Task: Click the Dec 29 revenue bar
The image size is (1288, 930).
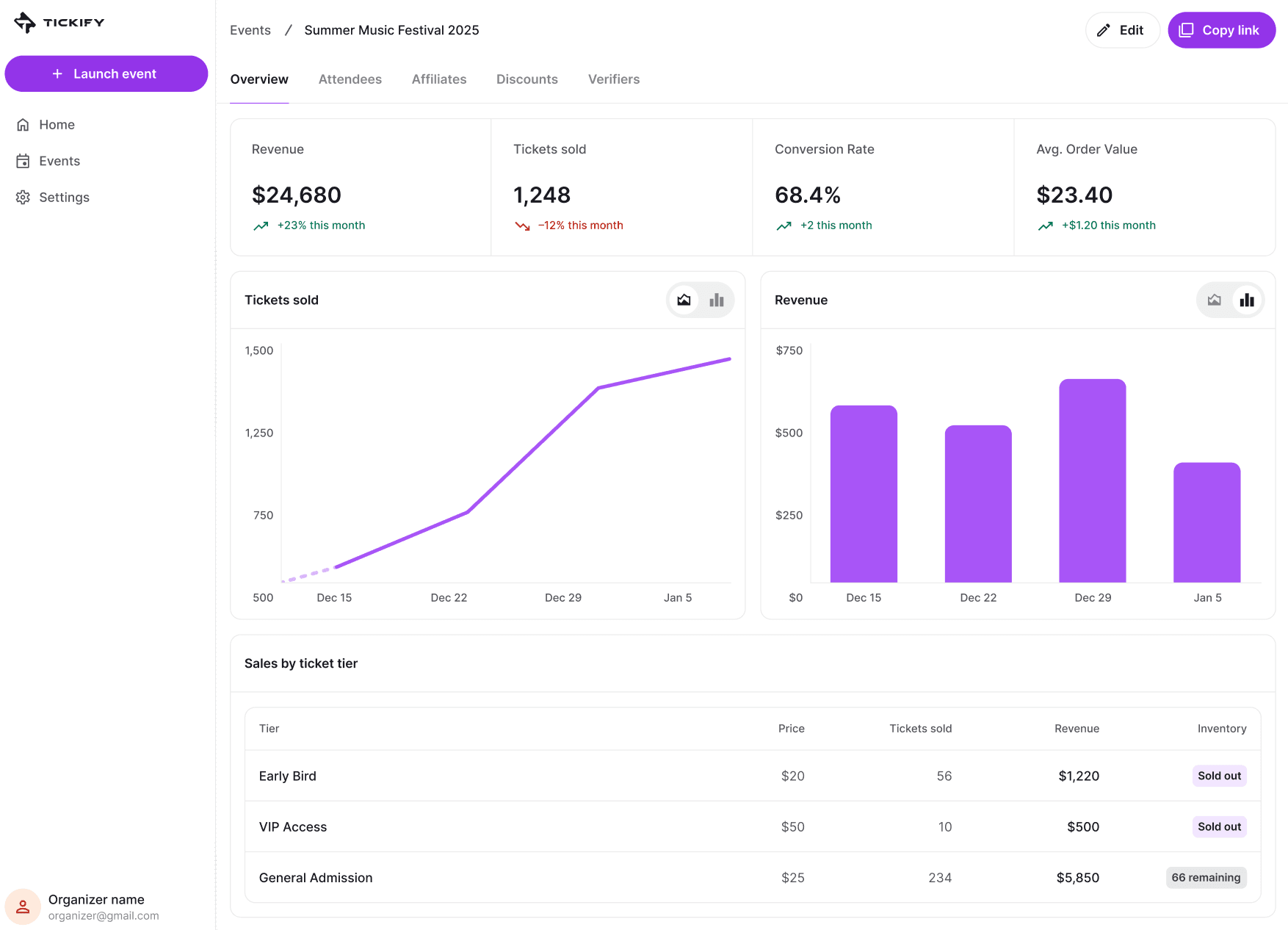Action: 1092,480
